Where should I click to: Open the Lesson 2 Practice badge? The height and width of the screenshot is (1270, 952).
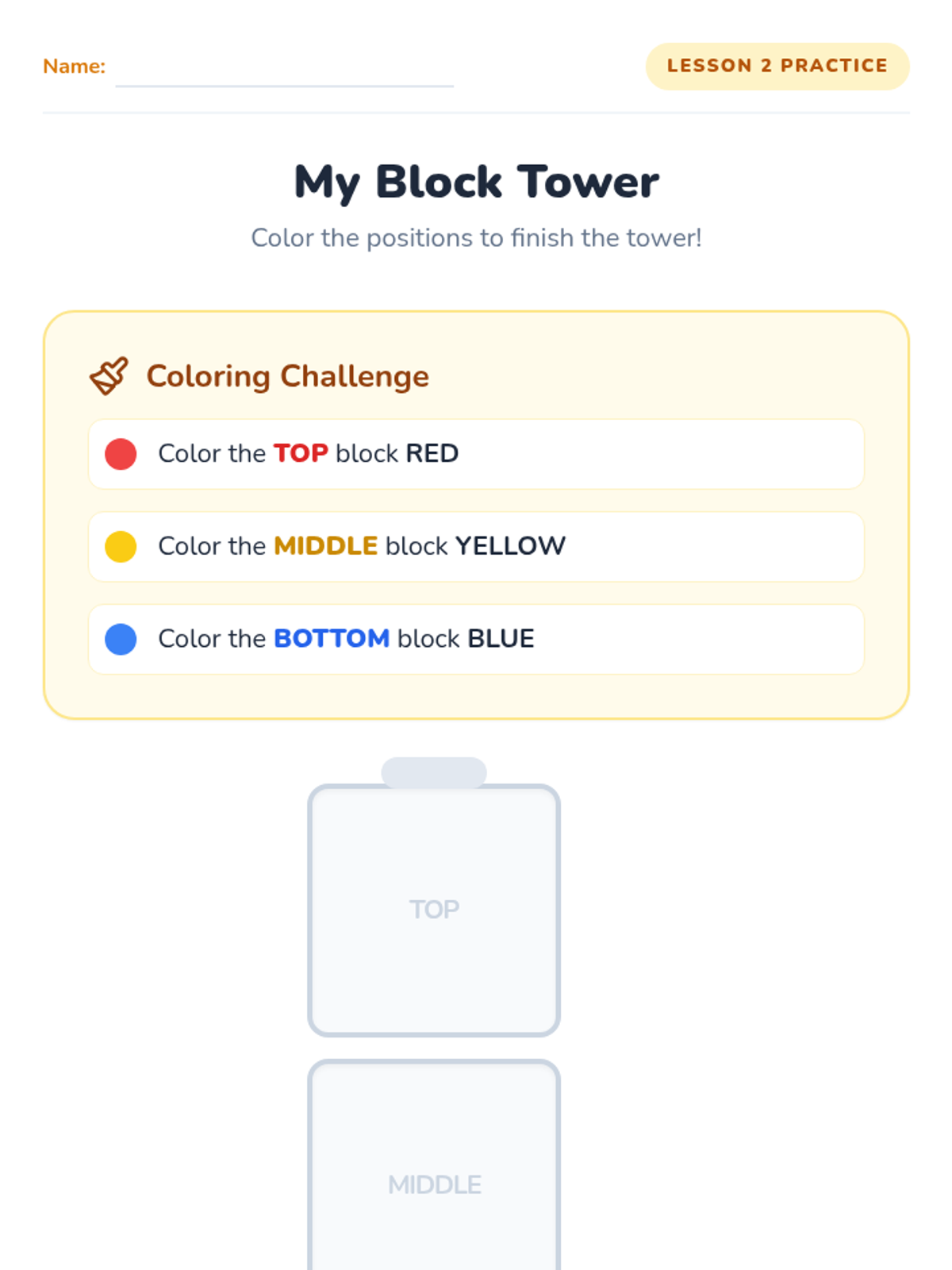pyautogui.click(x=777, y=66)
